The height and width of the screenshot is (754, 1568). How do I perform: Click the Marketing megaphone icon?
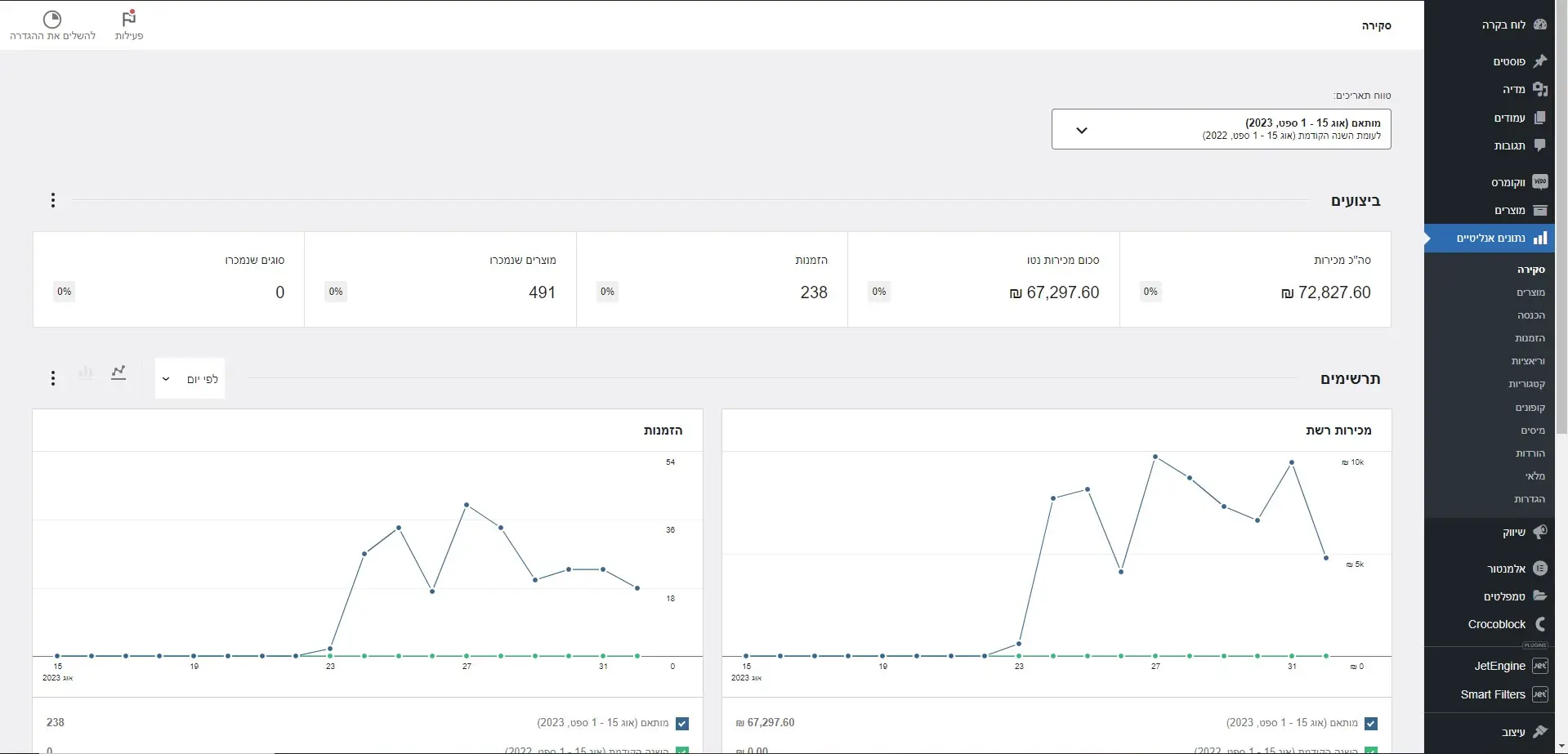[x=1540, y=532]
